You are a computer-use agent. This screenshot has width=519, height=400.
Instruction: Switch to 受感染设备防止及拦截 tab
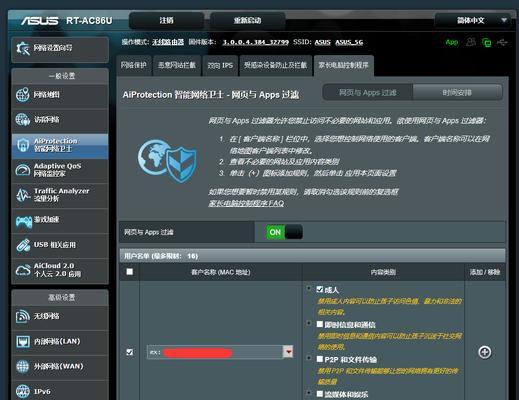click(275, 65)
